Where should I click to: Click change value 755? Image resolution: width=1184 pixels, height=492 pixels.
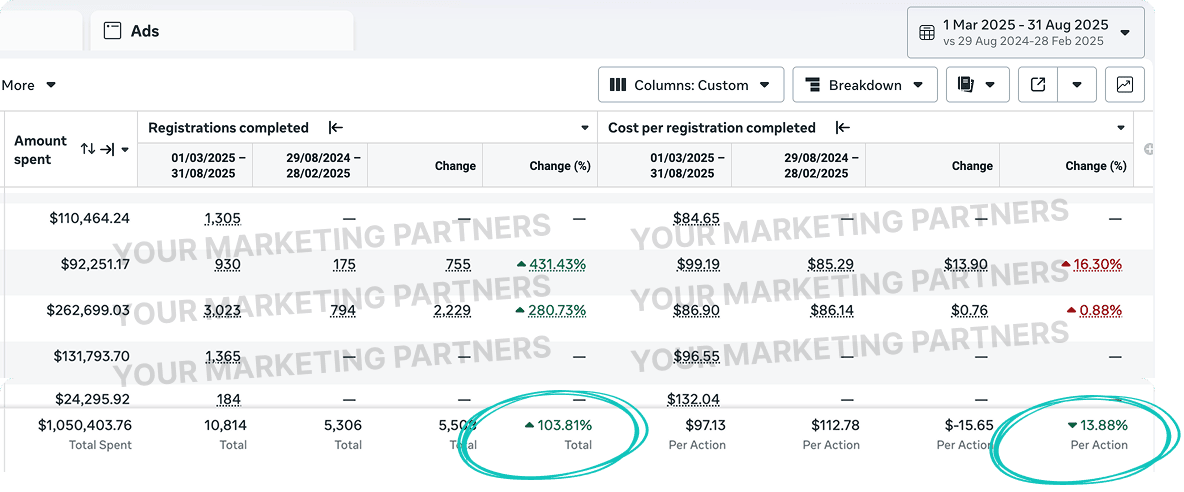458,265
